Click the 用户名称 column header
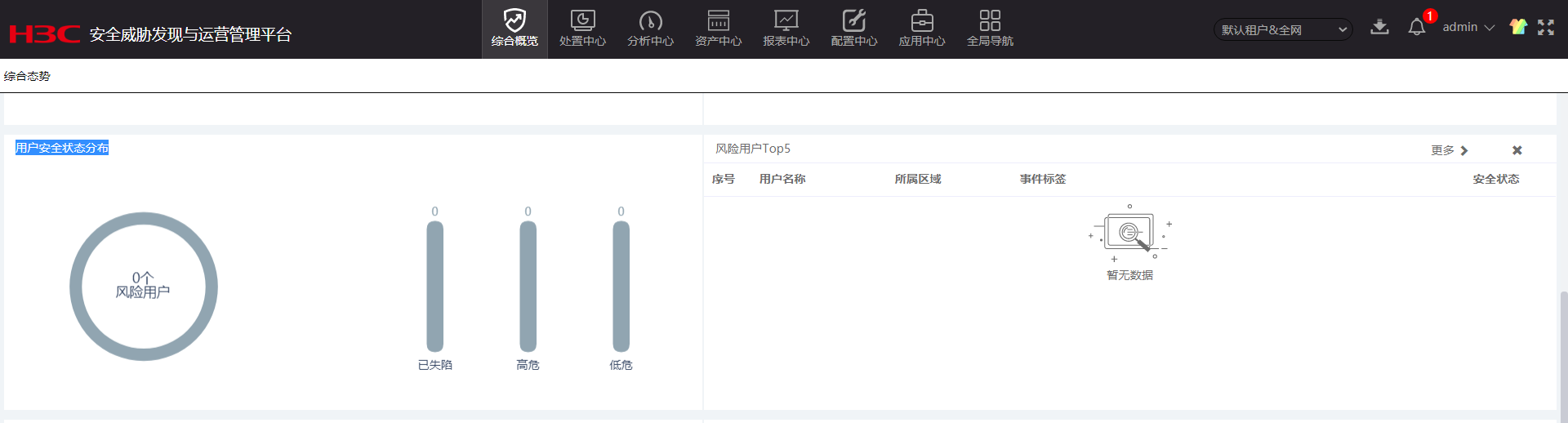Viewport: 1568px width, 423px height. click(x=782, y=179)
